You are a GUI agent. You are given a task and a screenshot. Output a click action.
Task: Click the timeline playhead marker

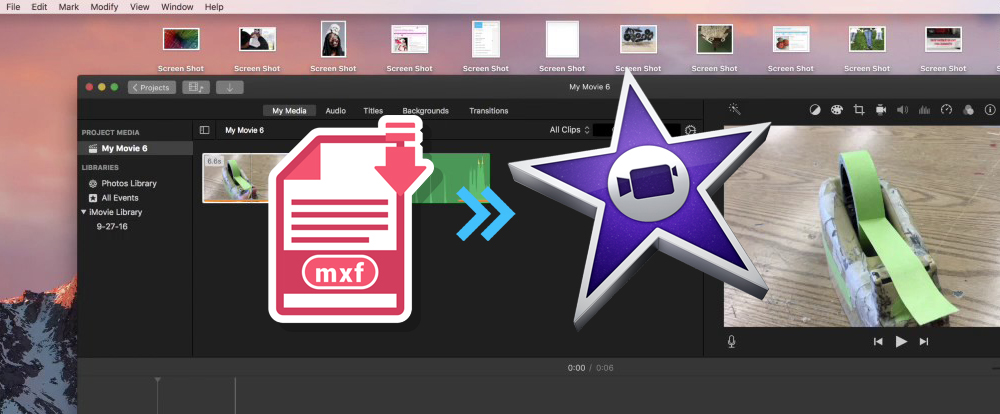point(158,381)
